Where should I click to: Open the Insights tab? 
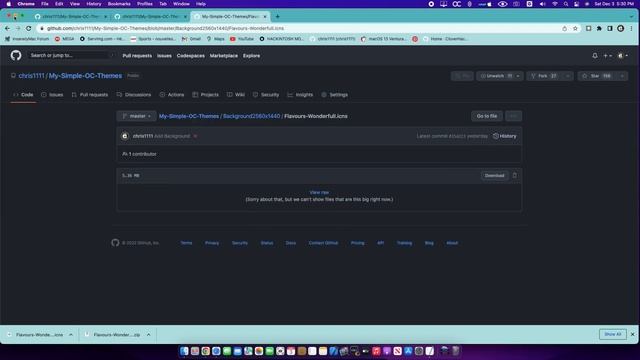click(x=300, y=95)
